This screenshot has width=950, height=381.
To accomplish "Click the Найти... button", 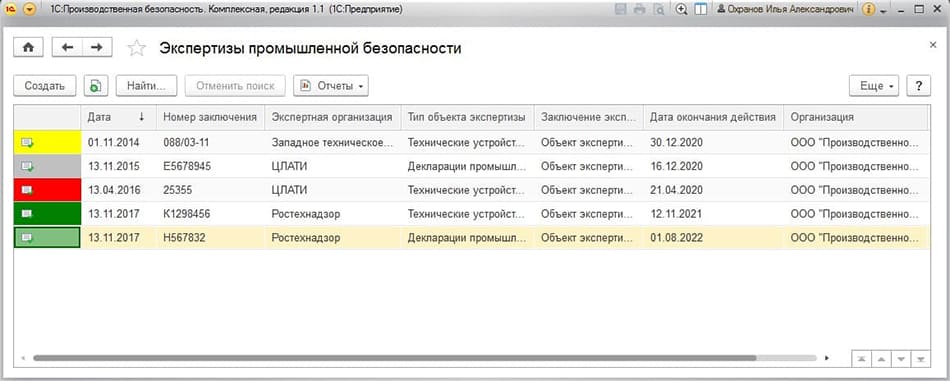I will [146, 86].
